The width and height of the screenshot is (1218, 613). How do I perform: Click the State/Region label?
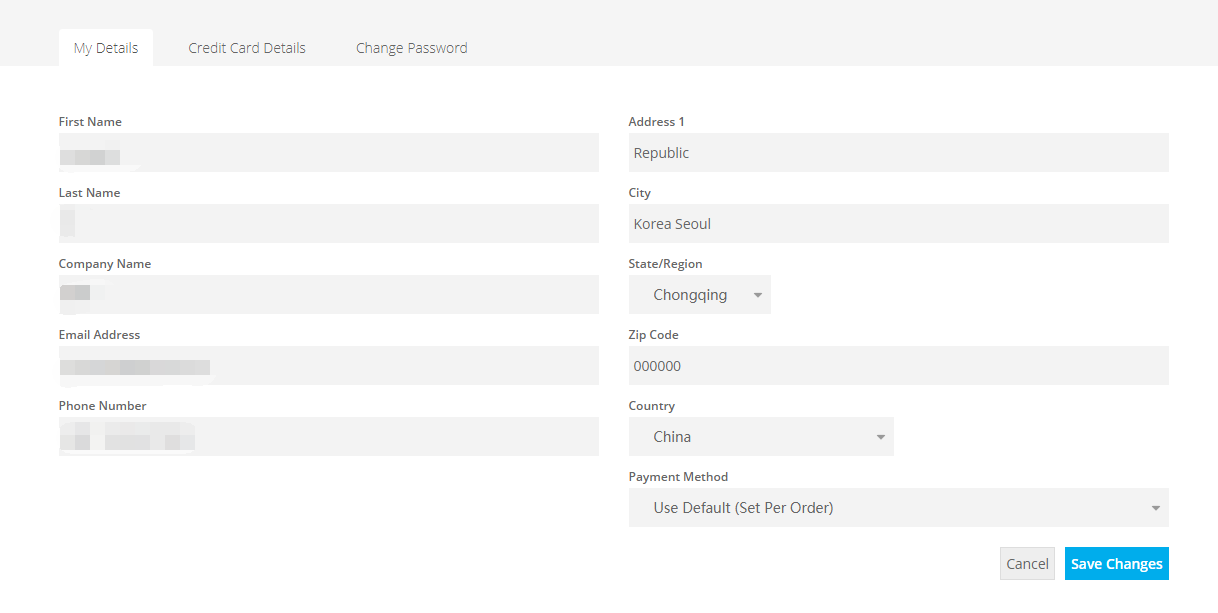click(666, 264)
